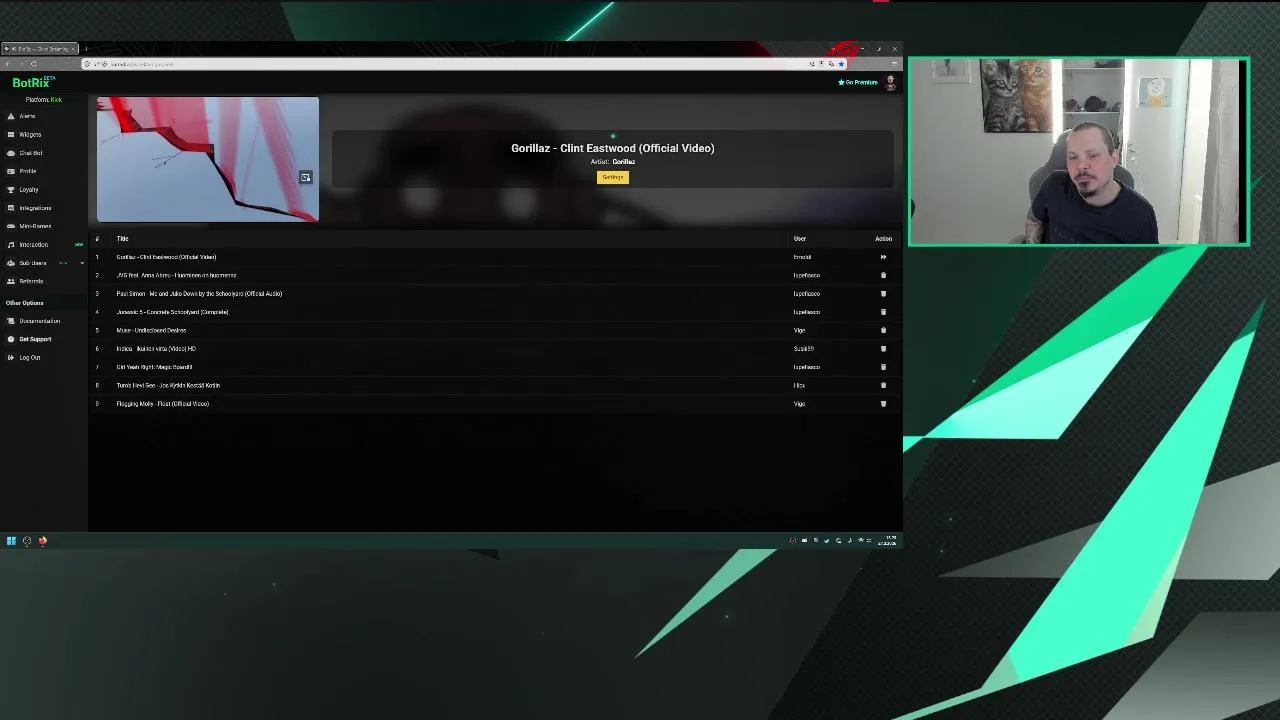1280x720 pixels.
Task: Delete the Turo's Hevi Gee song
Action: [x=883, y=385]
